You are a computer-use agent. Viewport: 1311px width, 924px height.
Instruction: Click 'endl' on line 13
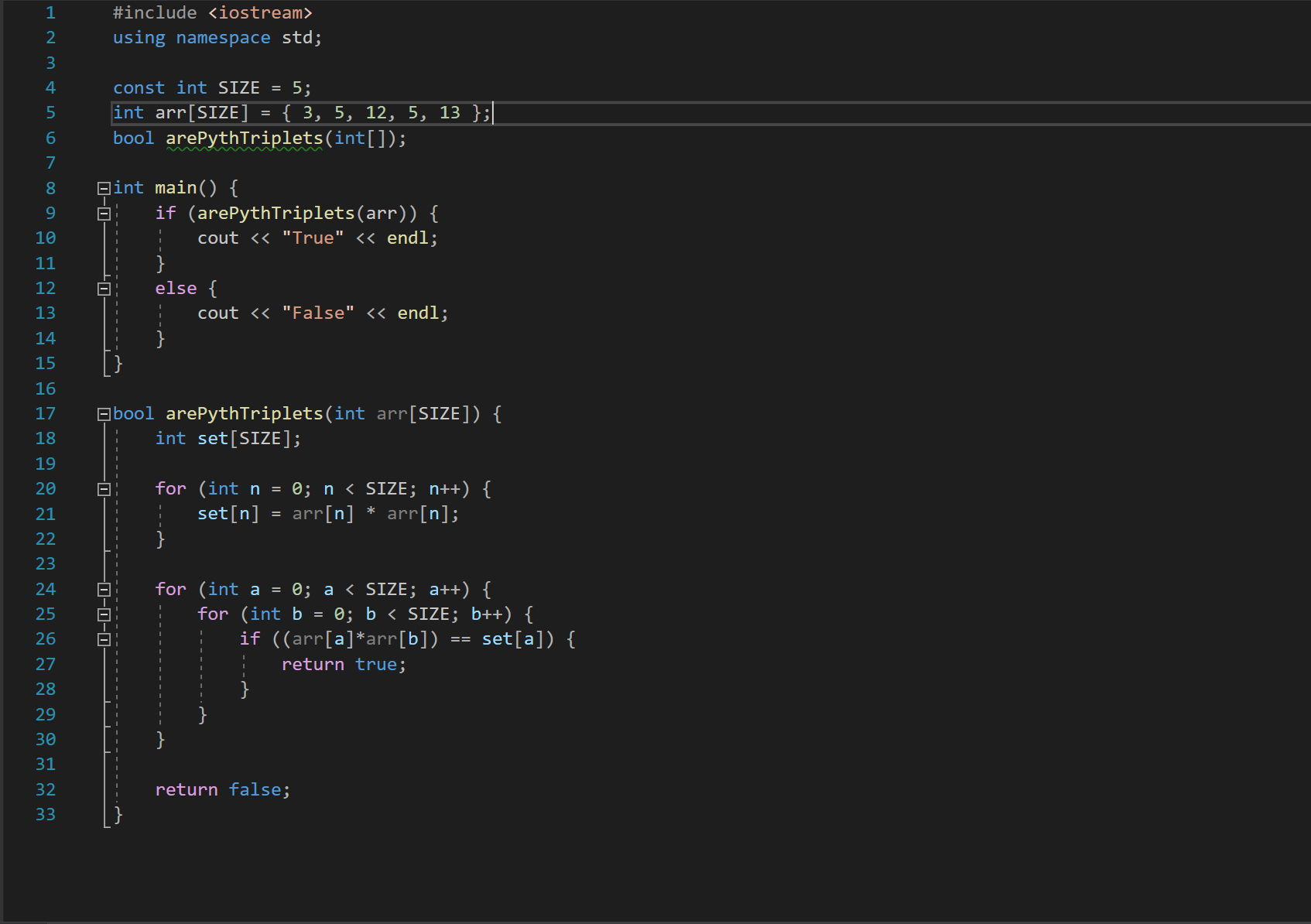pyautogui.click(x=418, y=313)
